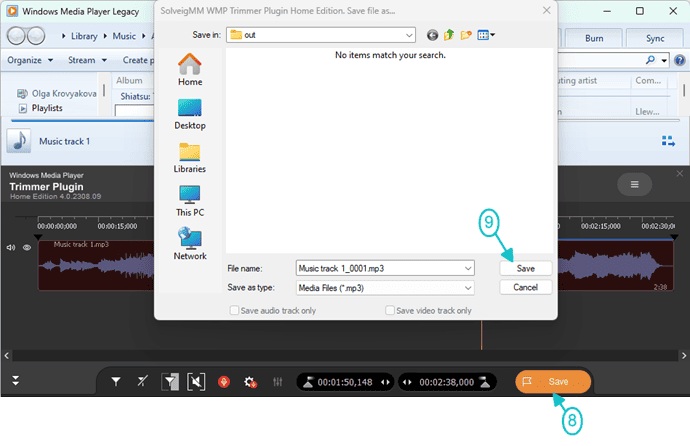Switch to Now Playing view icon
690x446 pixels.
click(x=668, y=141)
